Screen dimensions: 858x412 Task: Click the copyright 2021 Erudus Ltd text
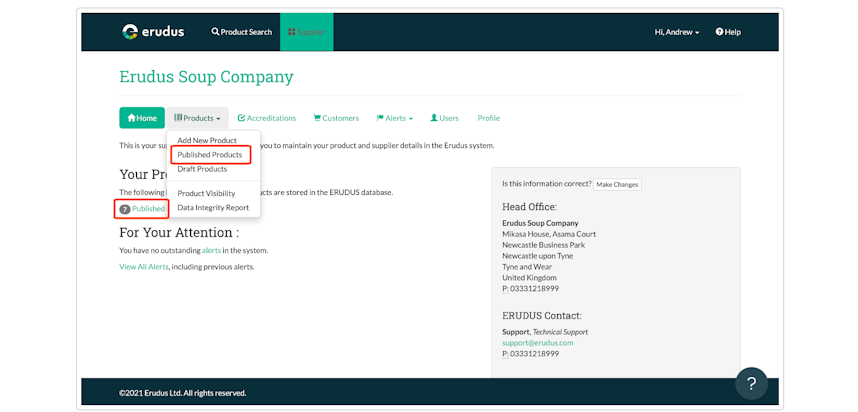[x=183, y=393]
